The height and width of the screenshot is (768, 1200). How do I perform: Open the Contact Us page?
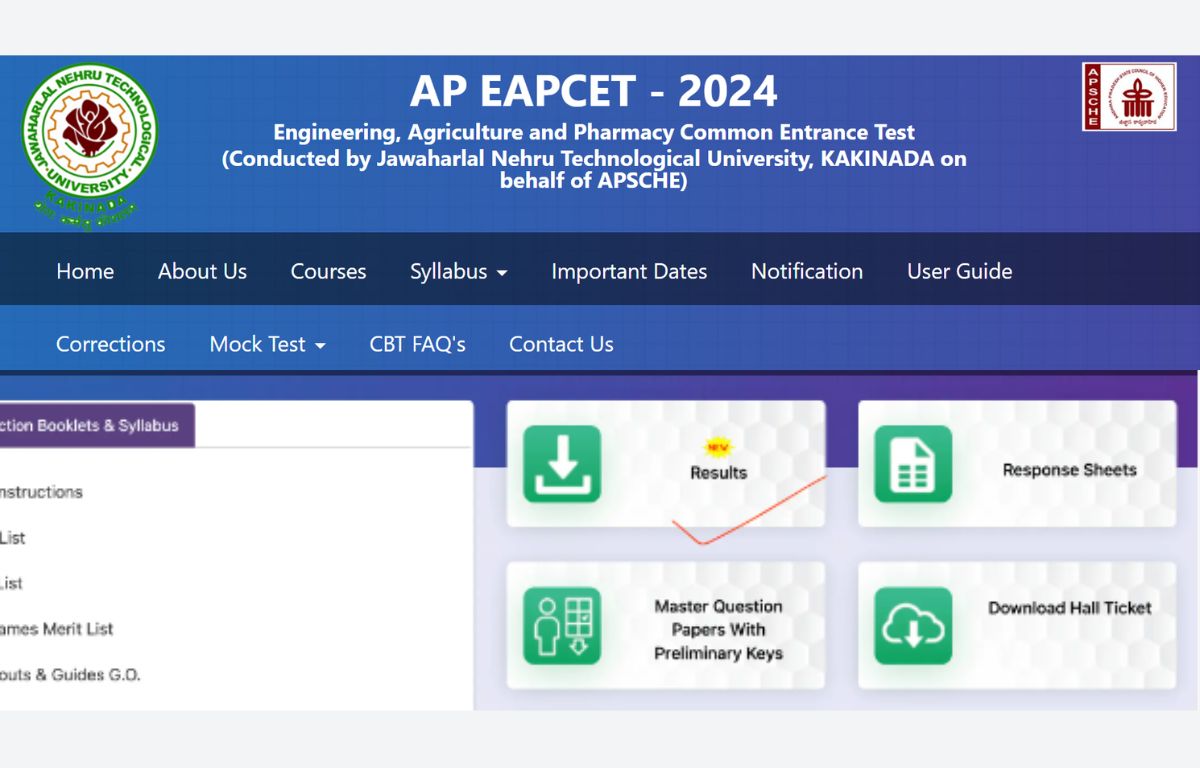tap(561, 344)
